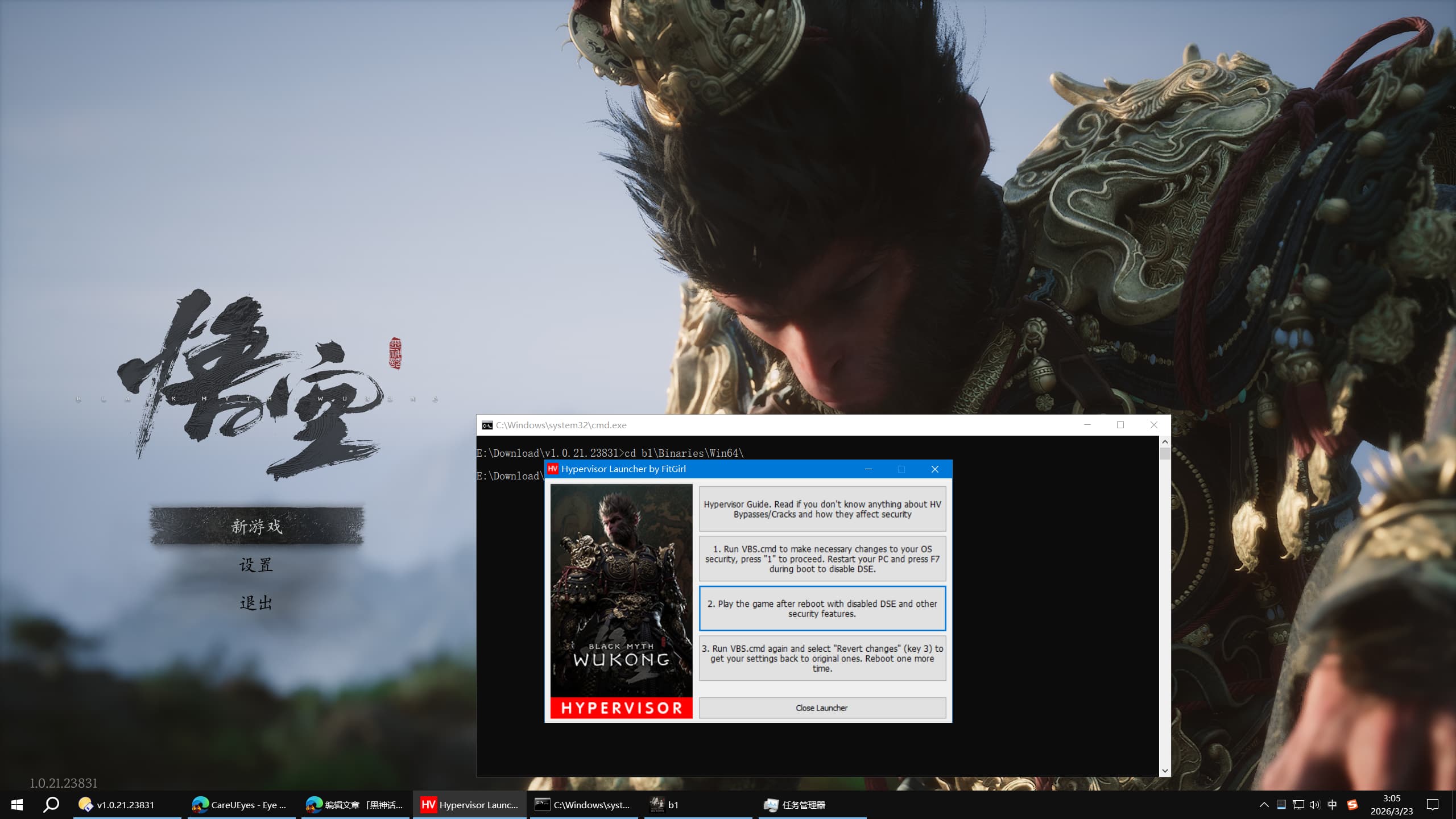
Task: Select 新游戏 in the game menu
Action: click(x=257, y=526)
